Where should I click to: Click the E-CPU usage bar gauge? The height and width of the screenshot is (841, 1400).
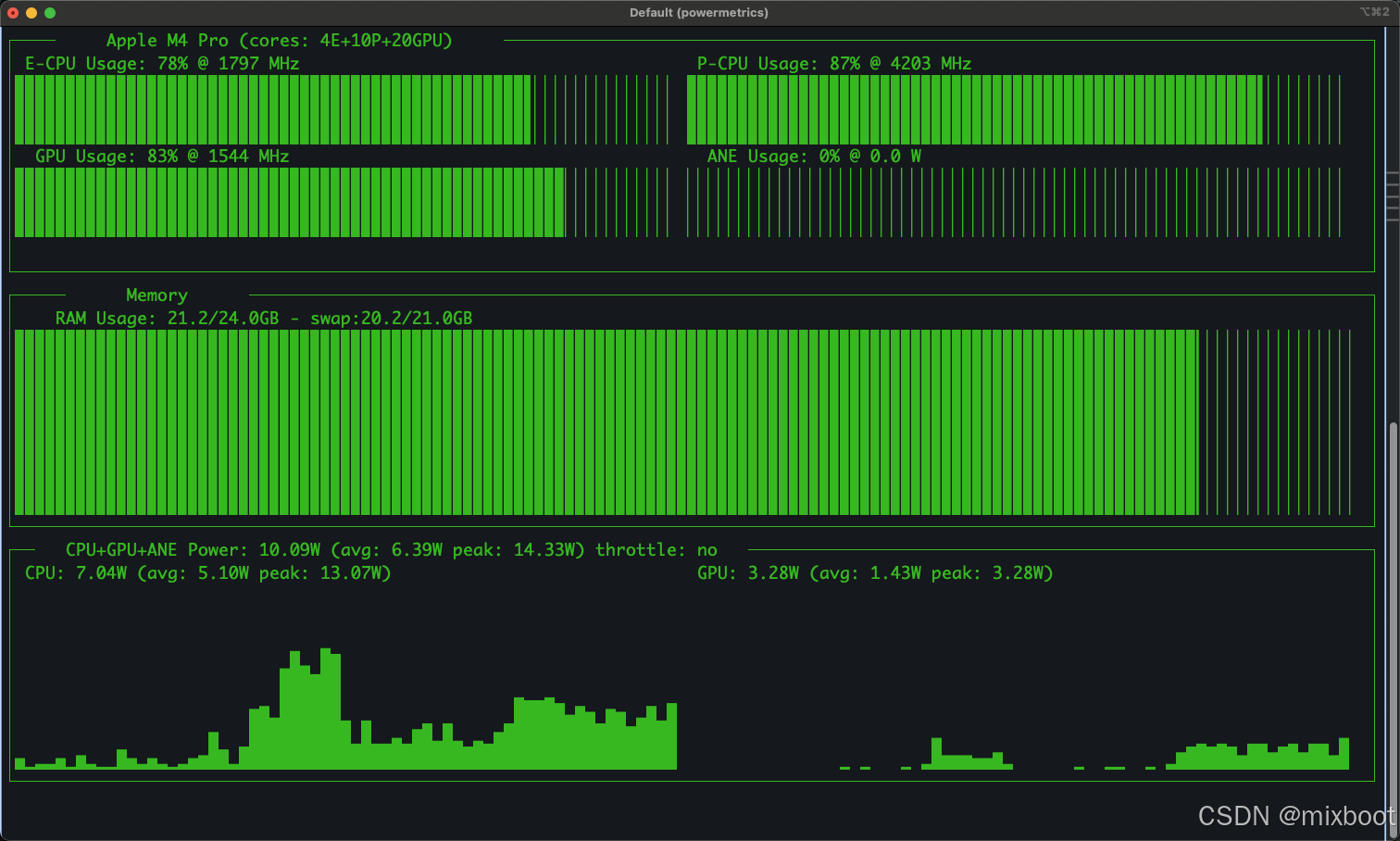(342, 109)
